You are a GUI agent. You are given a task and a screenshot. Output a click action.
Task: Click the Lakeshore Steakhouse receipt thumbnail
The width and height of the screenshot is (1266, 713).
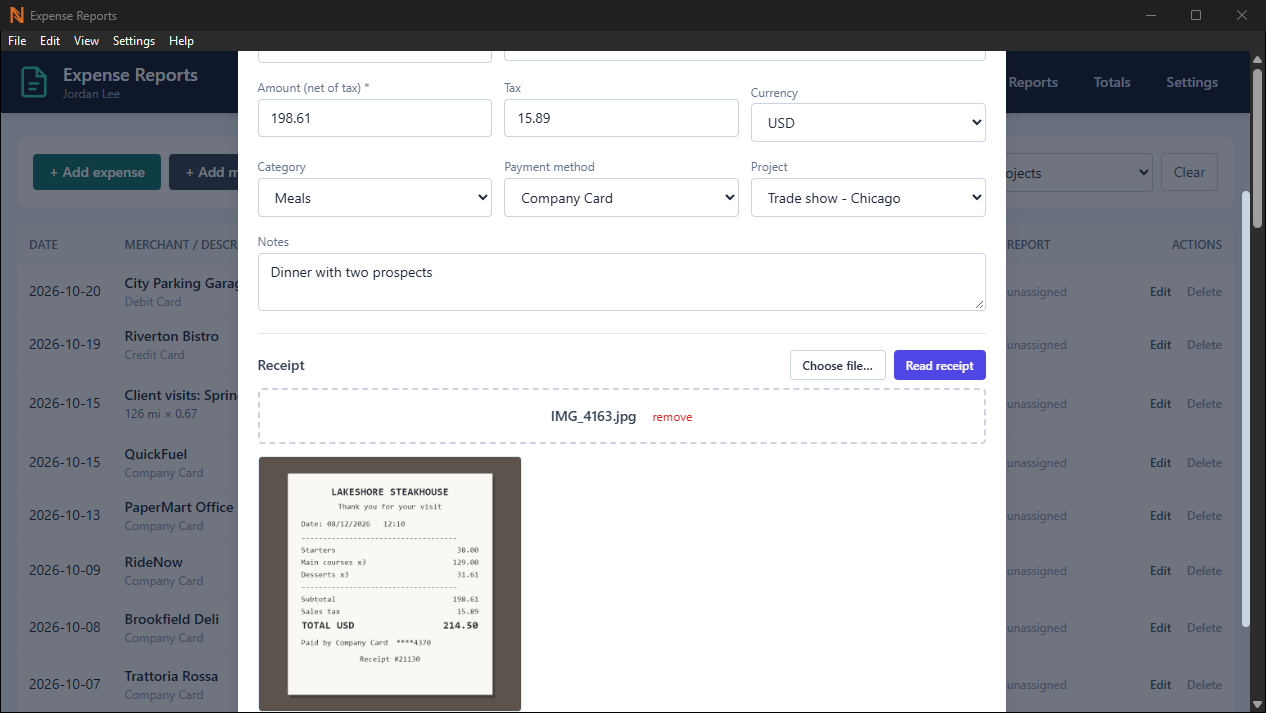390,584
